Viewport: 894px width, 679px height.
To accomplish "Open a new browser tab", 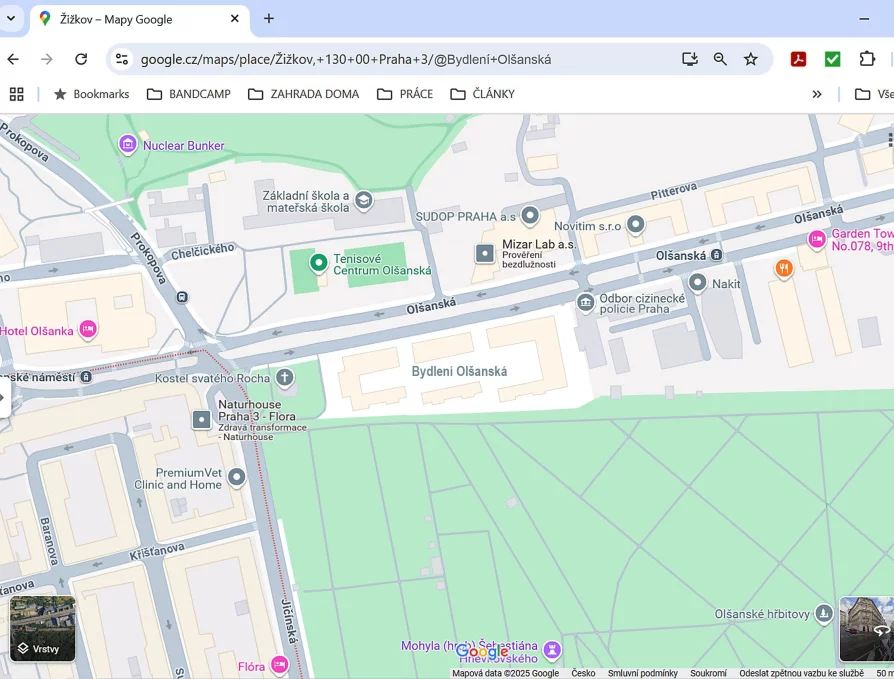I will click(269, 18).
